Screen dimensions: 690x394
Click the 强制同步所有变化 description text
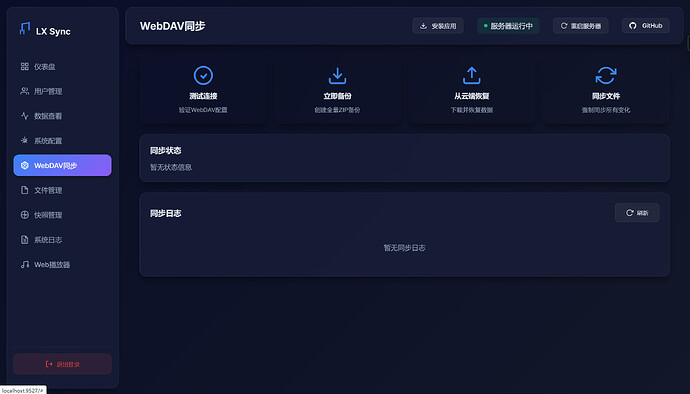(606, 110)
